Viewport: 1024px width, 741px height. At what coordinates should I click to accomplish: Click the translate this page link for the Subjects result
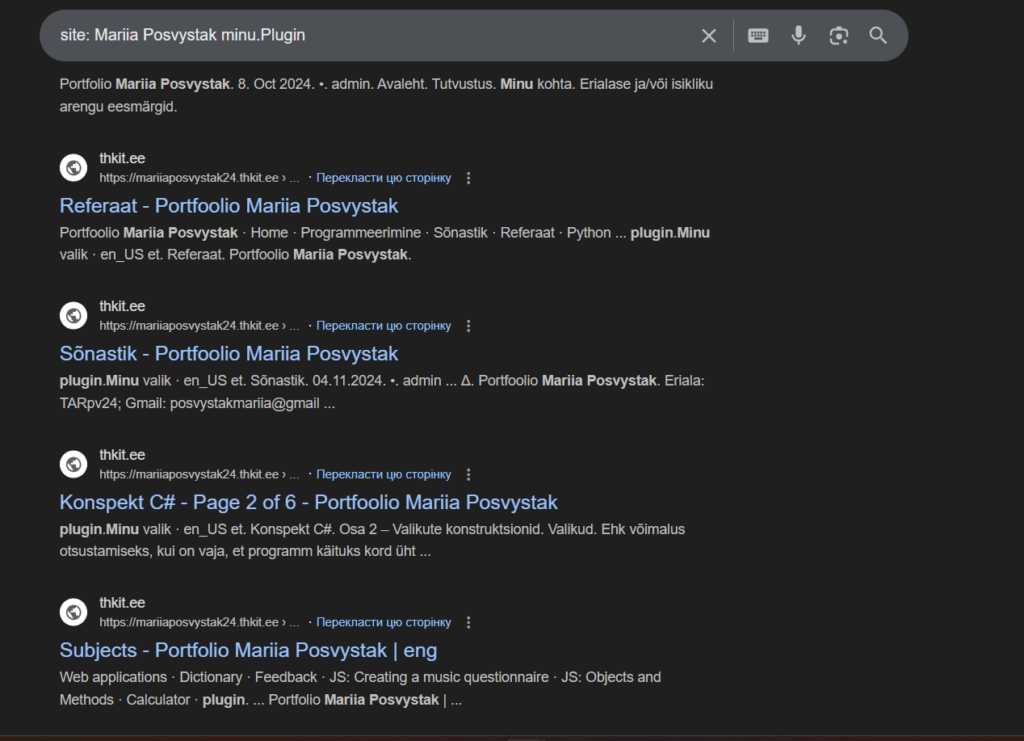(384, 623)
